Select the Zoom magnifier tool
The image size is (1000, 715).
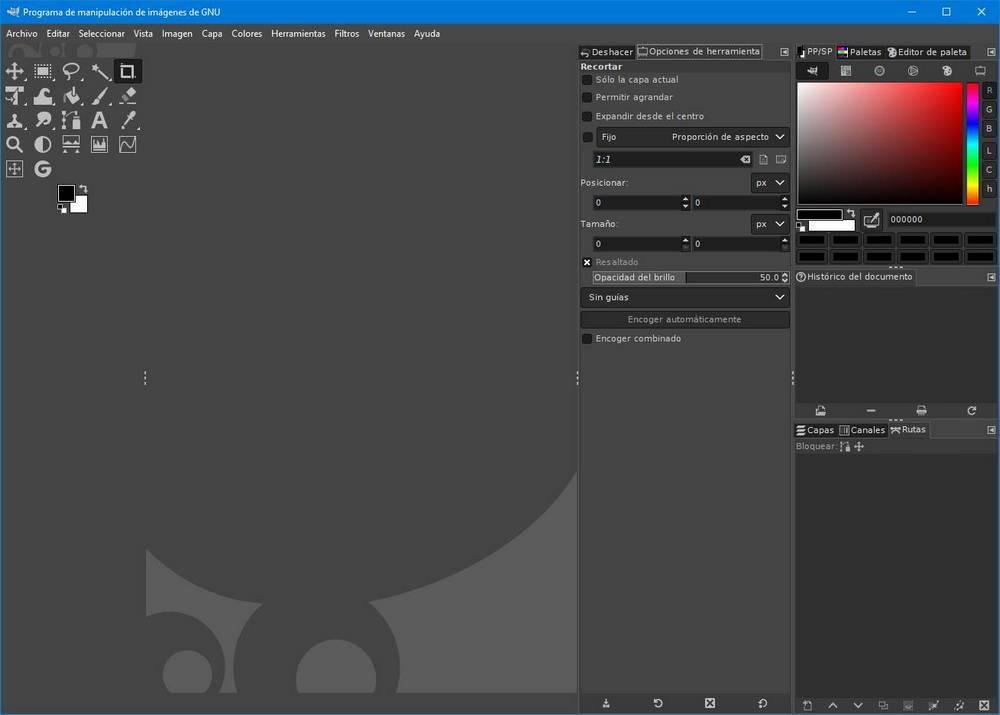(15, 144)
